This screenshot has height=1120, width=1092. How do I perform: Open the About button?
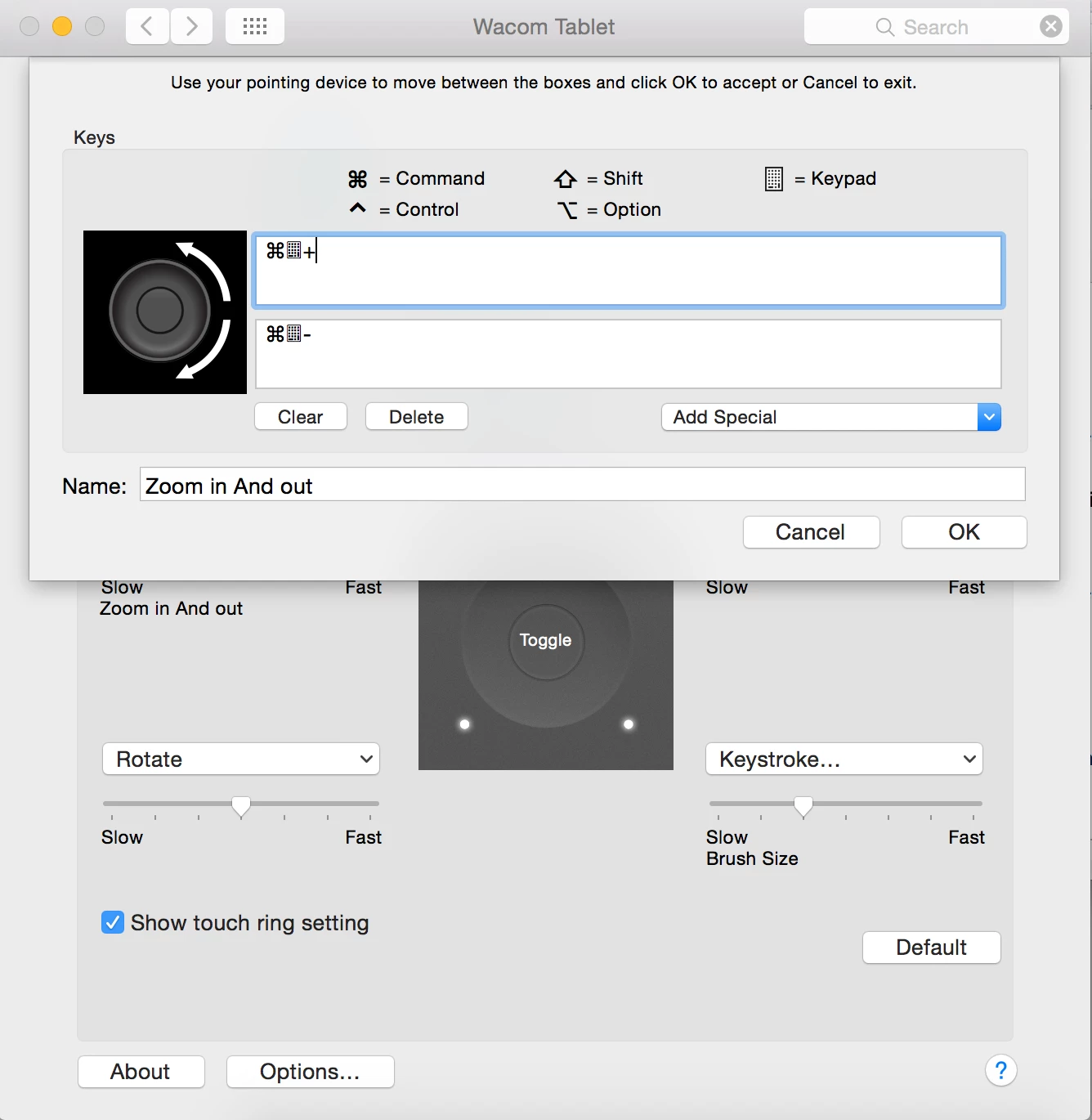141,1072
